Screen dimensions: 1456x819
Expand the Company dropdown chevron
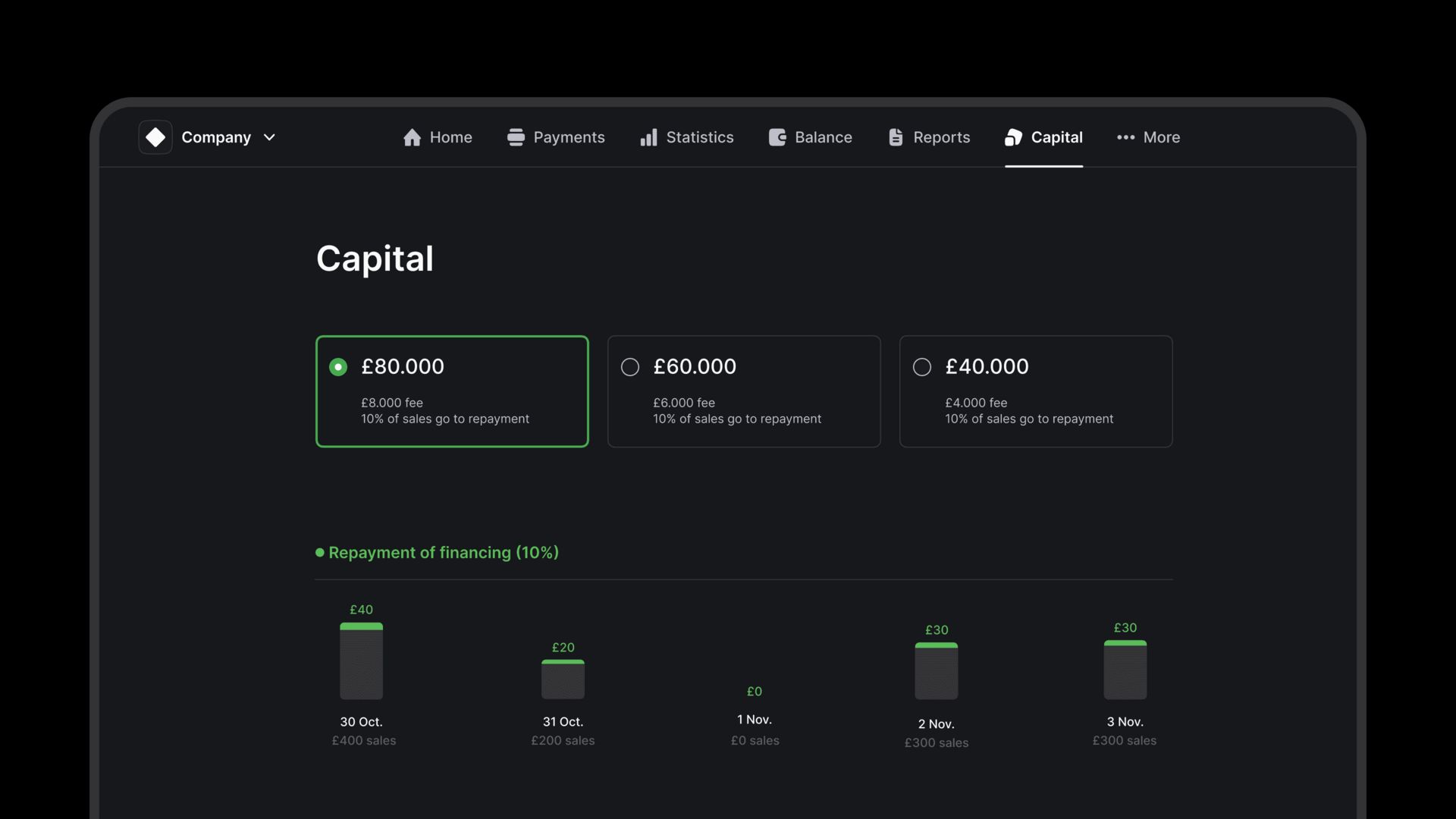(x=269, y=137)
